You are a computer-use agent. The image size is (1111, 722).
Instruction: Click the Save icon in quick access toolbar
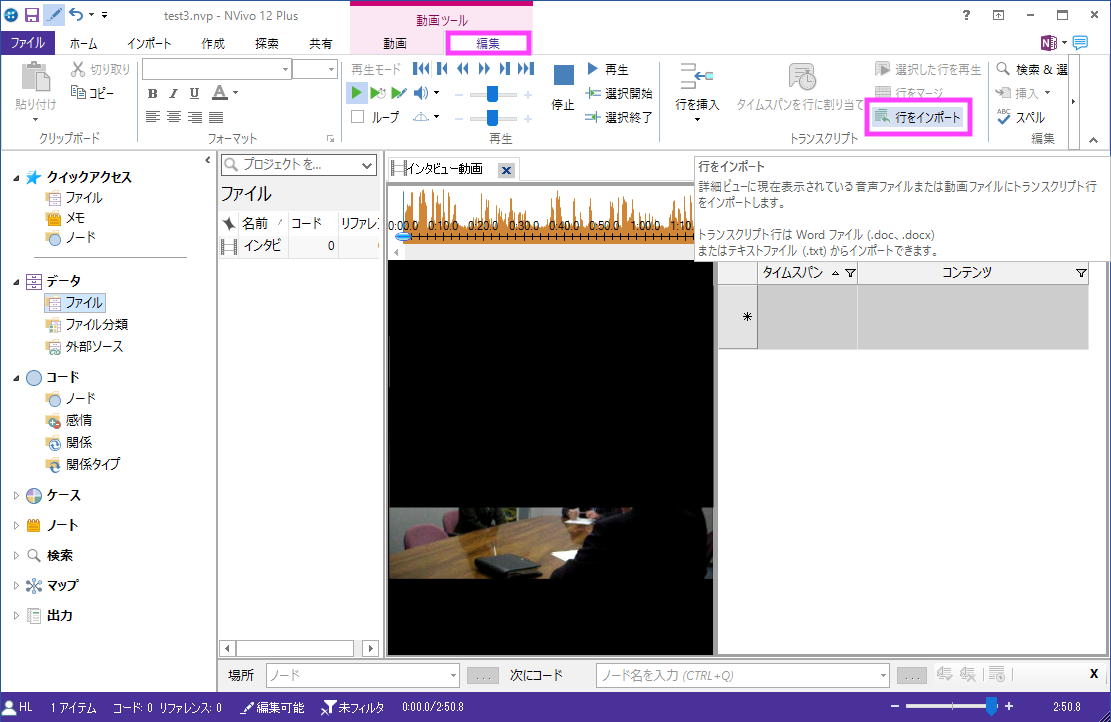pos(32,15)
